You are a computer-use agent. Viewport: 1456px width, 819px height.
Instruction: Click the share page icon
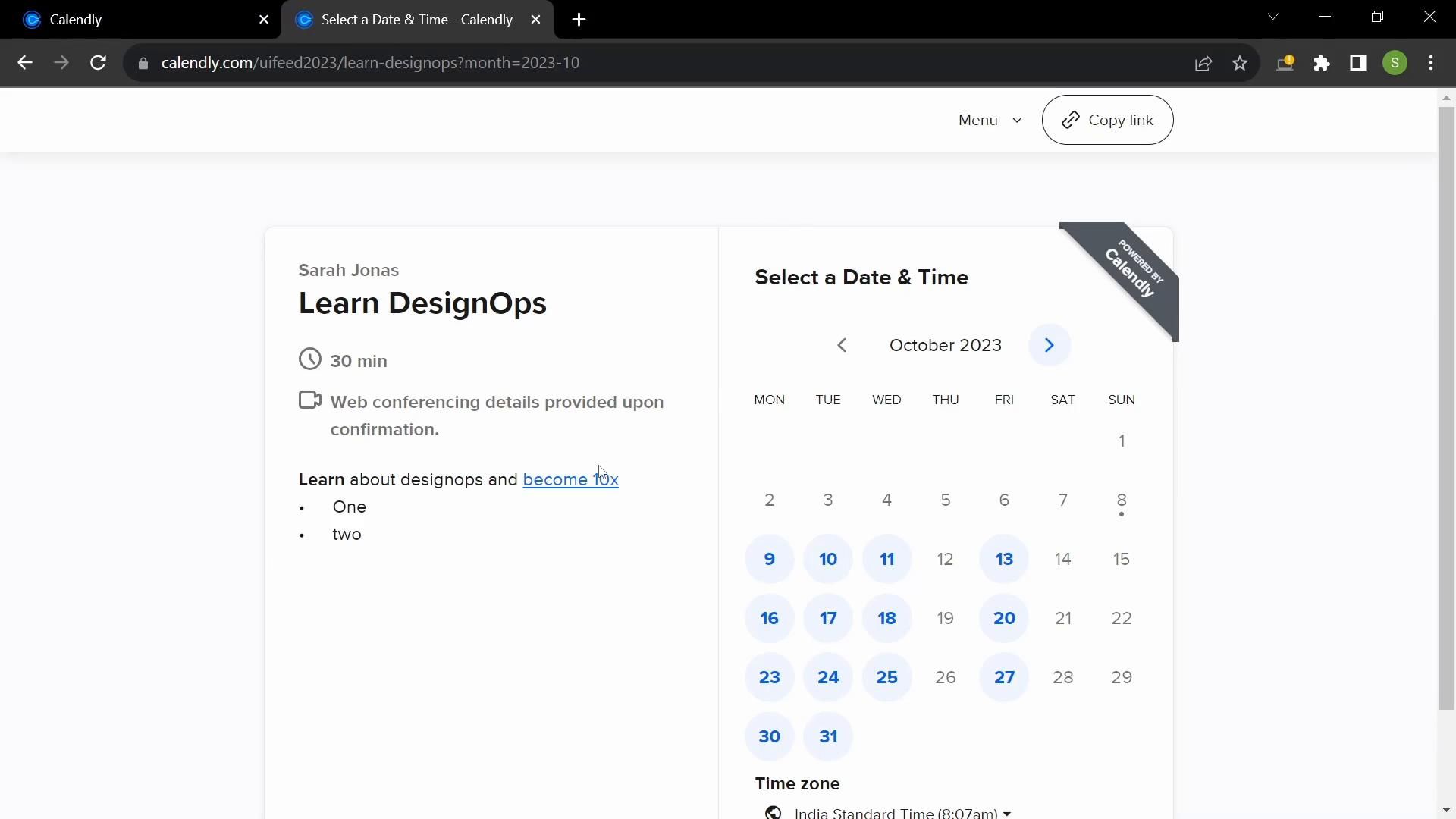1203,63
